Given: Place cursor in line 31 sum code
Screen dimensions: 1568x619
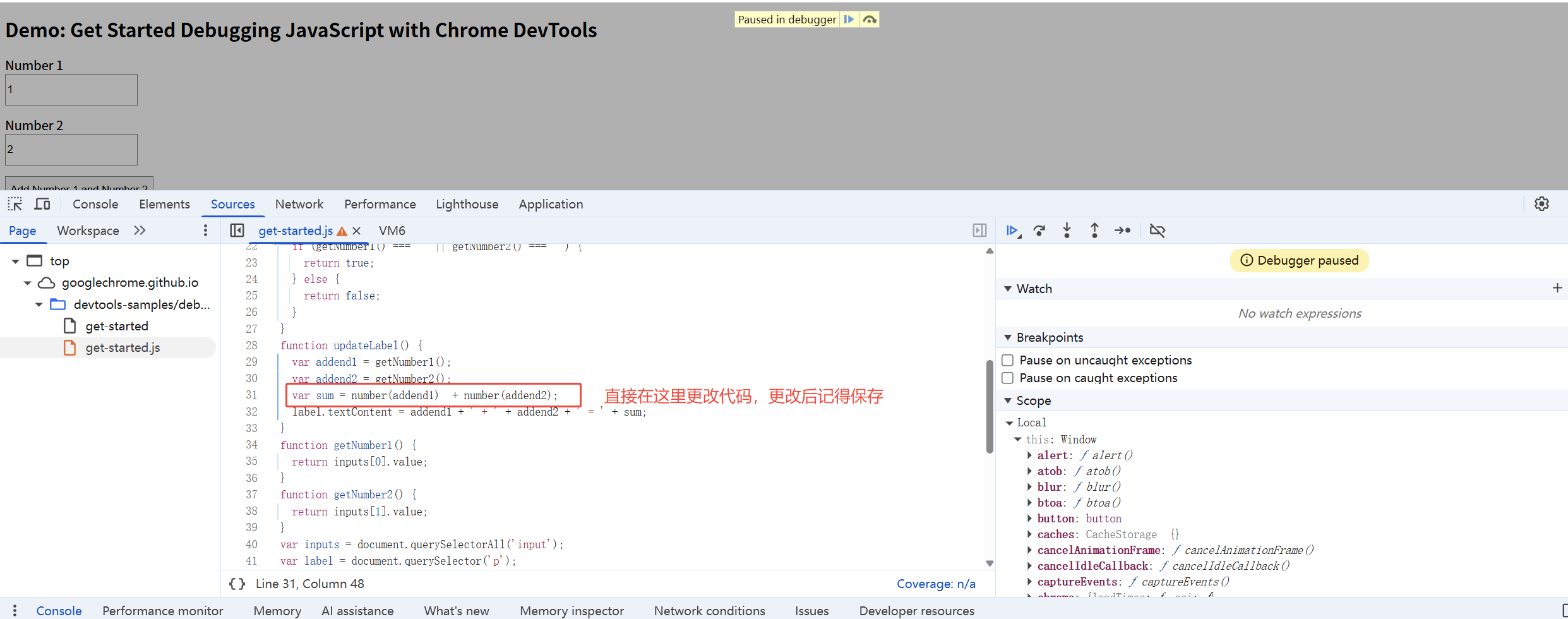Looking at the screenshot, I should coord(424,395).
